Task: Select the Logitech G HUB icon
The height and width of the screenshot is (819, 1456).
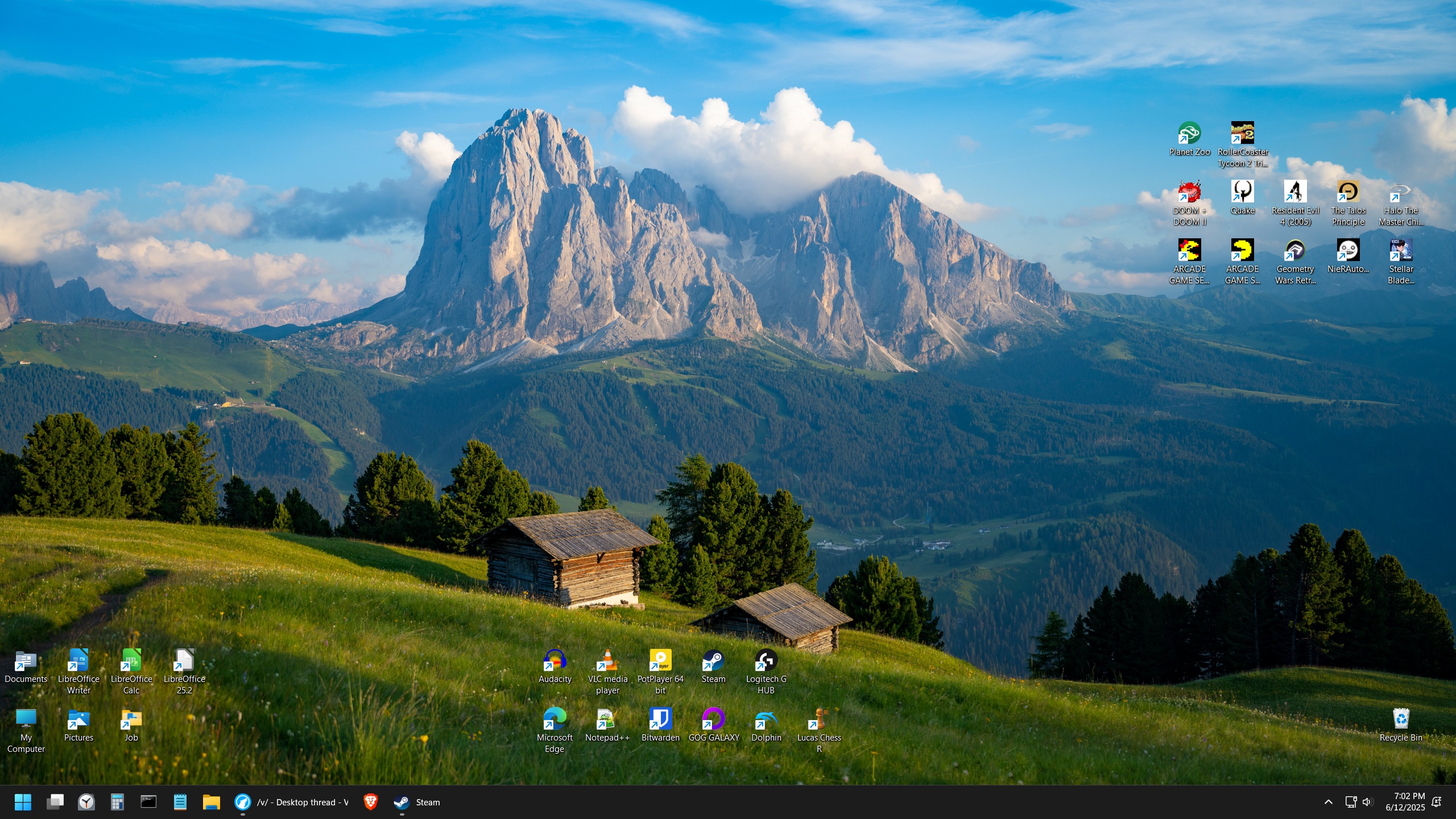Action: (766, 672)
